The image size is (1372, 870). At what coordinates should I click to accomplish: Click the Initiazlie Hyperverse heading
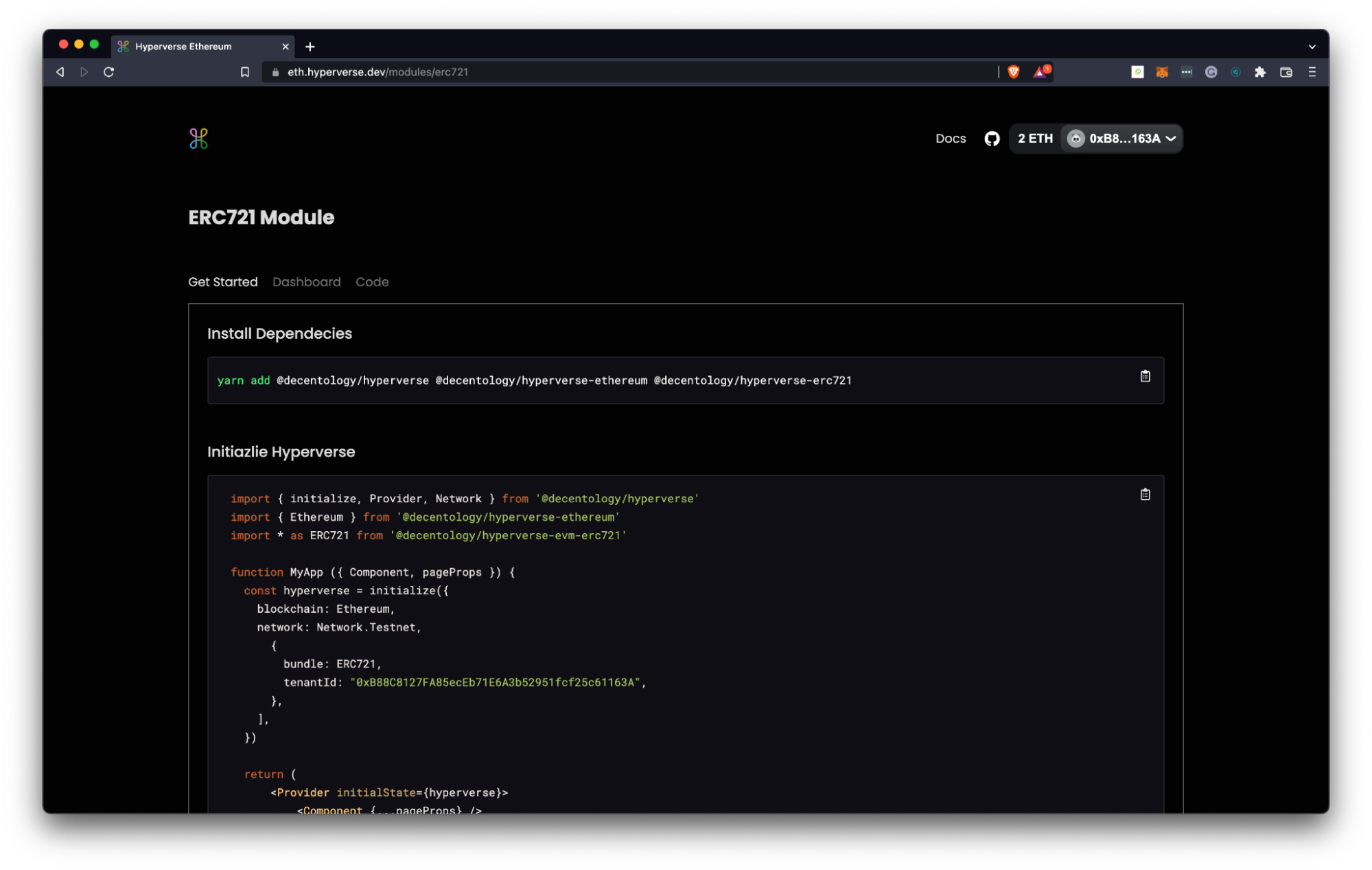[281, 452]
